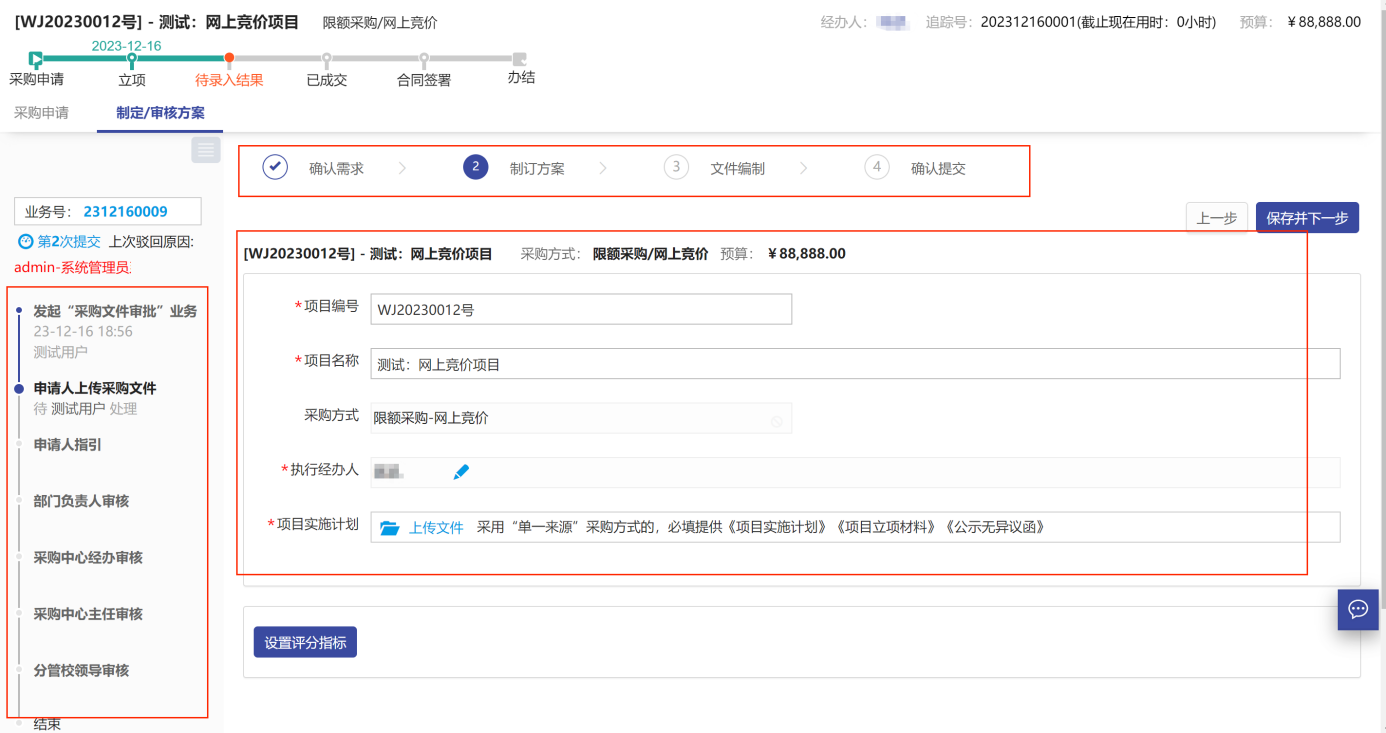Click the 待录入结果 progress marker
This screenshot has width=1386, height=733.
coord(229,59)
